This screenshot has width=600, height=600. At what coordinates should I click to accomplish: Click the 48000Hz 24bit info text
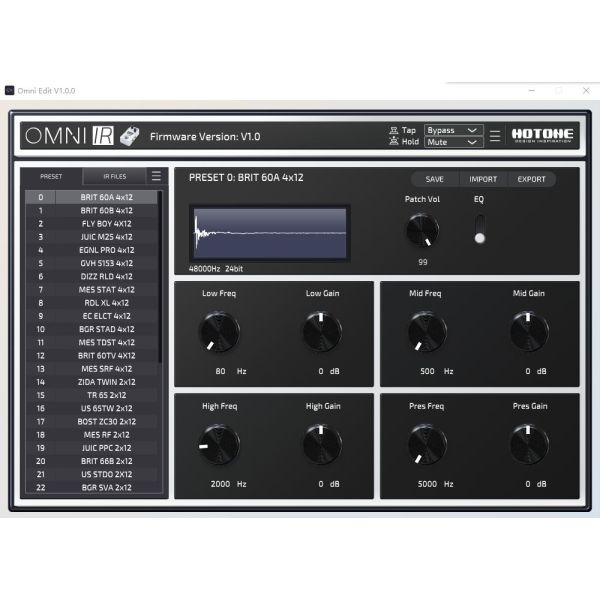[216, 269]
